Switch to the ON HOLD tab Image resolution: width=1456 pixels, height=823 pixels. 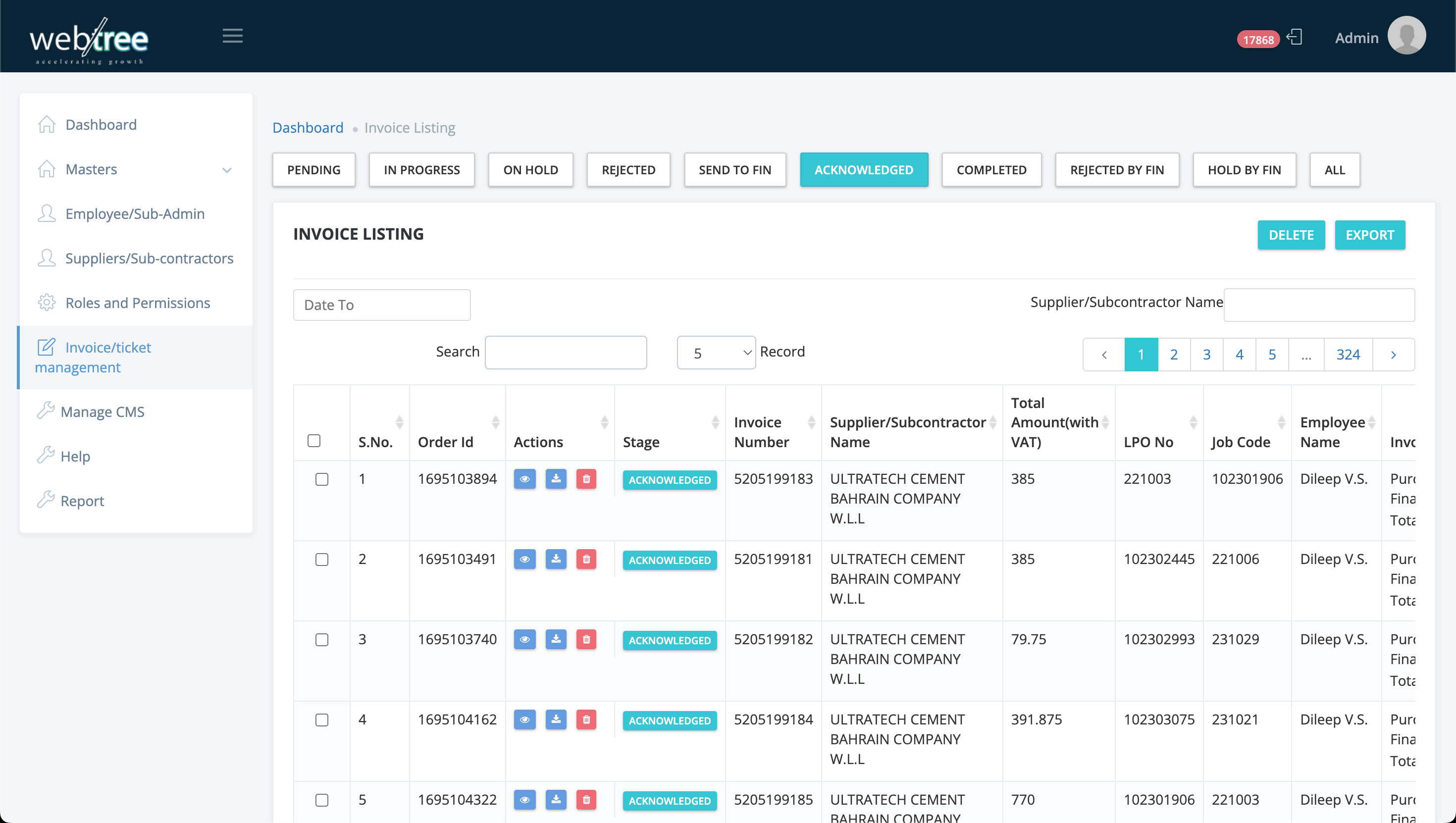point(530,170)
